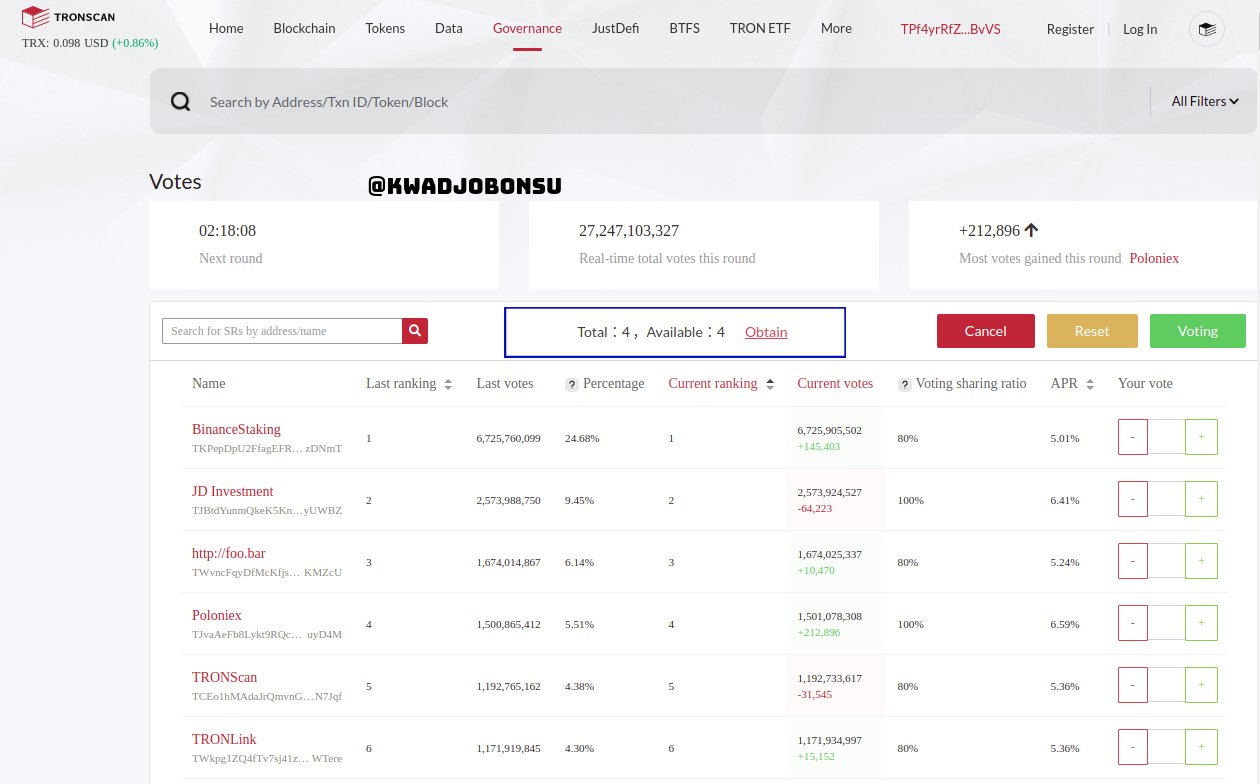Open the graduation cap help icon
1260x784 pixels.
[x=1206, y=29]
